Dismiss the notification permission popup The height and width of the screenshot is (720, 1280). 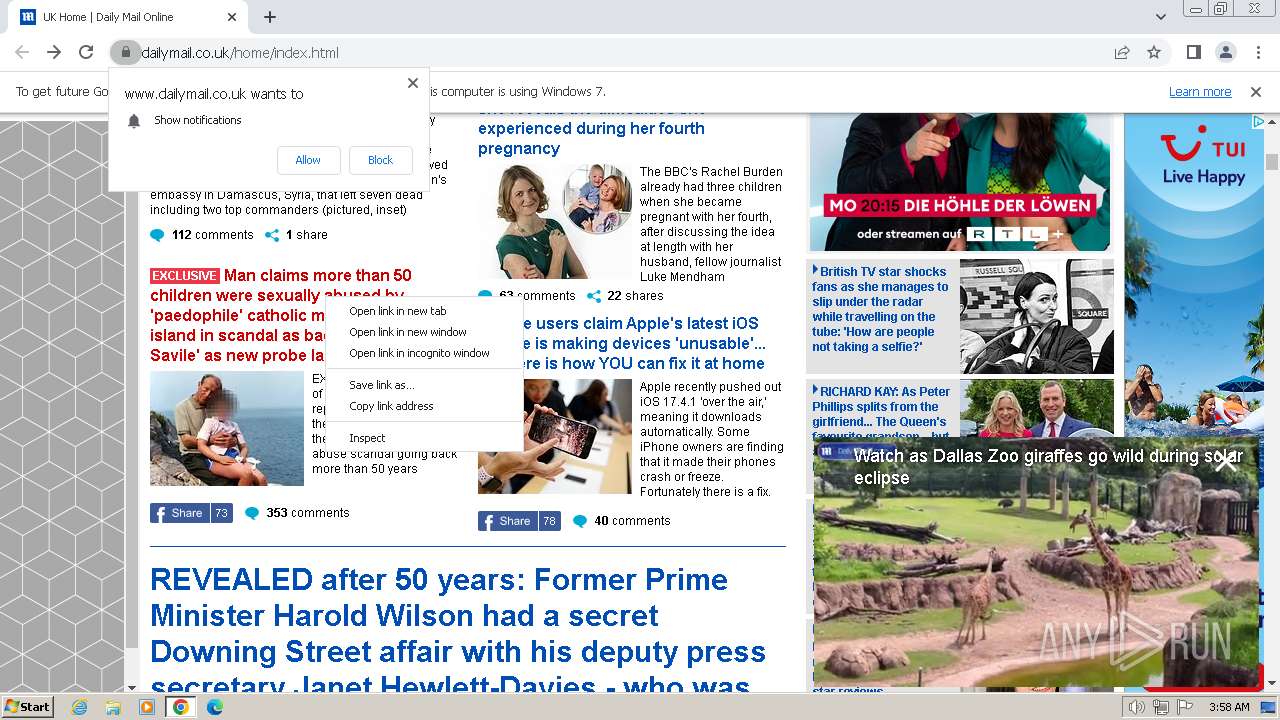click(x=413, y=83)
